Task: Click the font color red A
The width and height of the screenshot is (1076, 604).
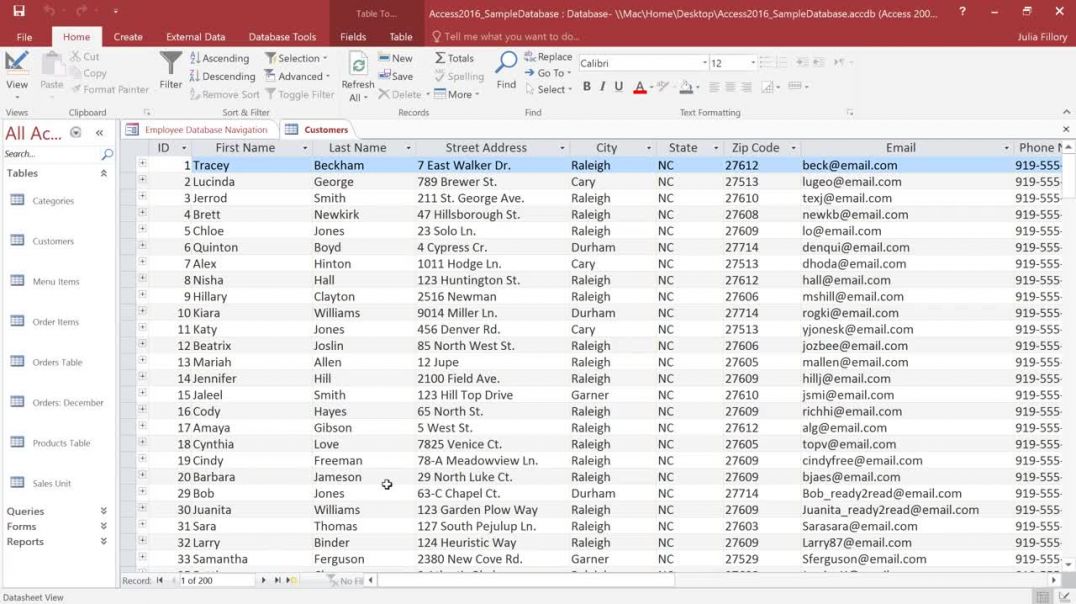Action: [640, 87]
